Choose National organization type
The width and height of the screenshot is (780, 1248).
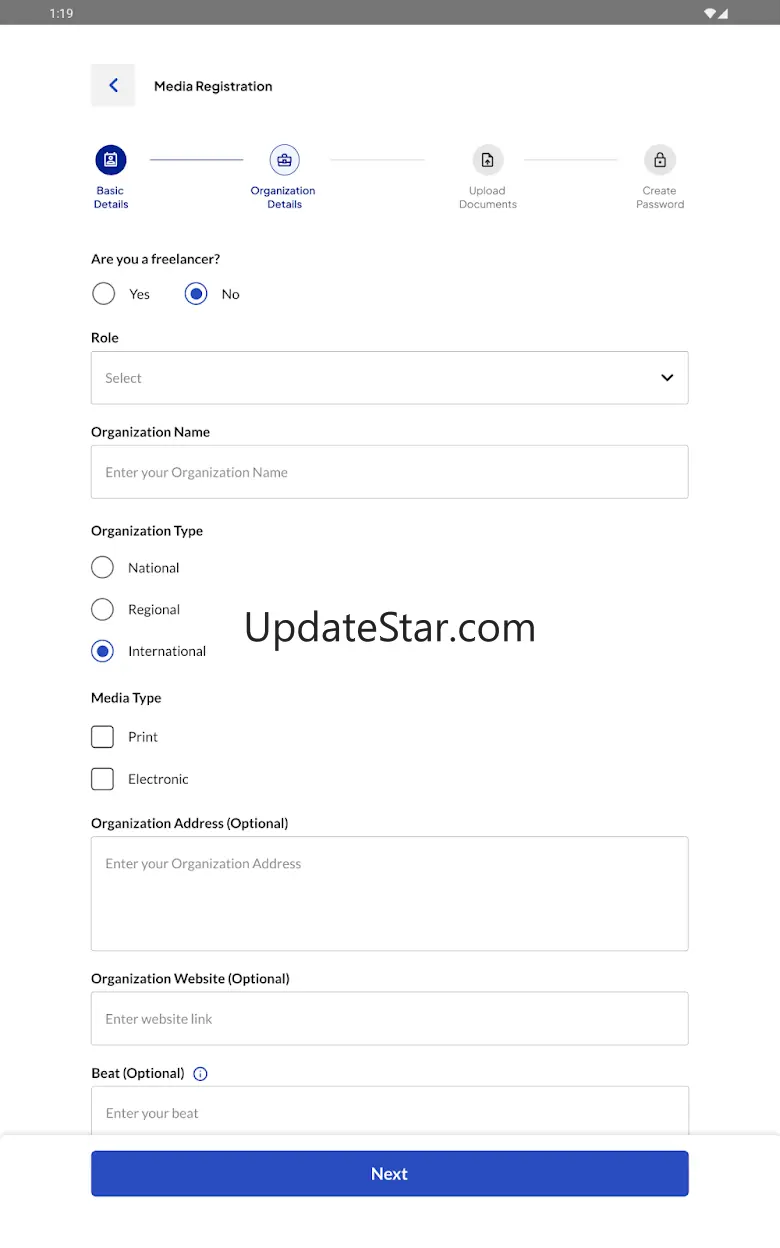click(x=102, y=568)
